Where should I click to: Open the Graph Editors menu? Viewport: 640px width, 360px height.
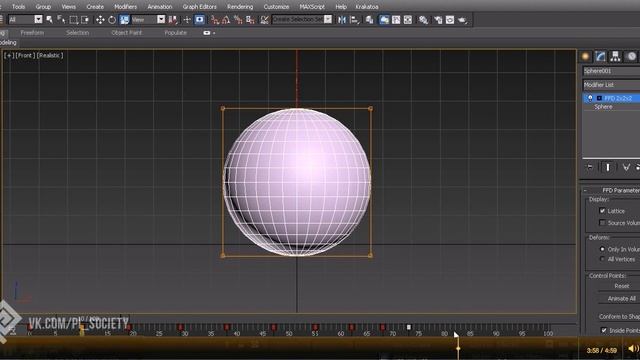[x=200, y=7]
